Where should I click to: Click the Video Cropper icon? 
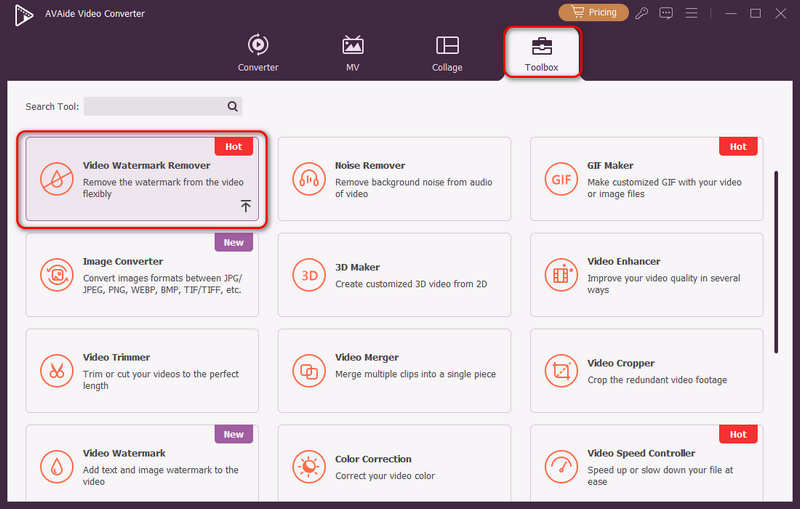561,371
